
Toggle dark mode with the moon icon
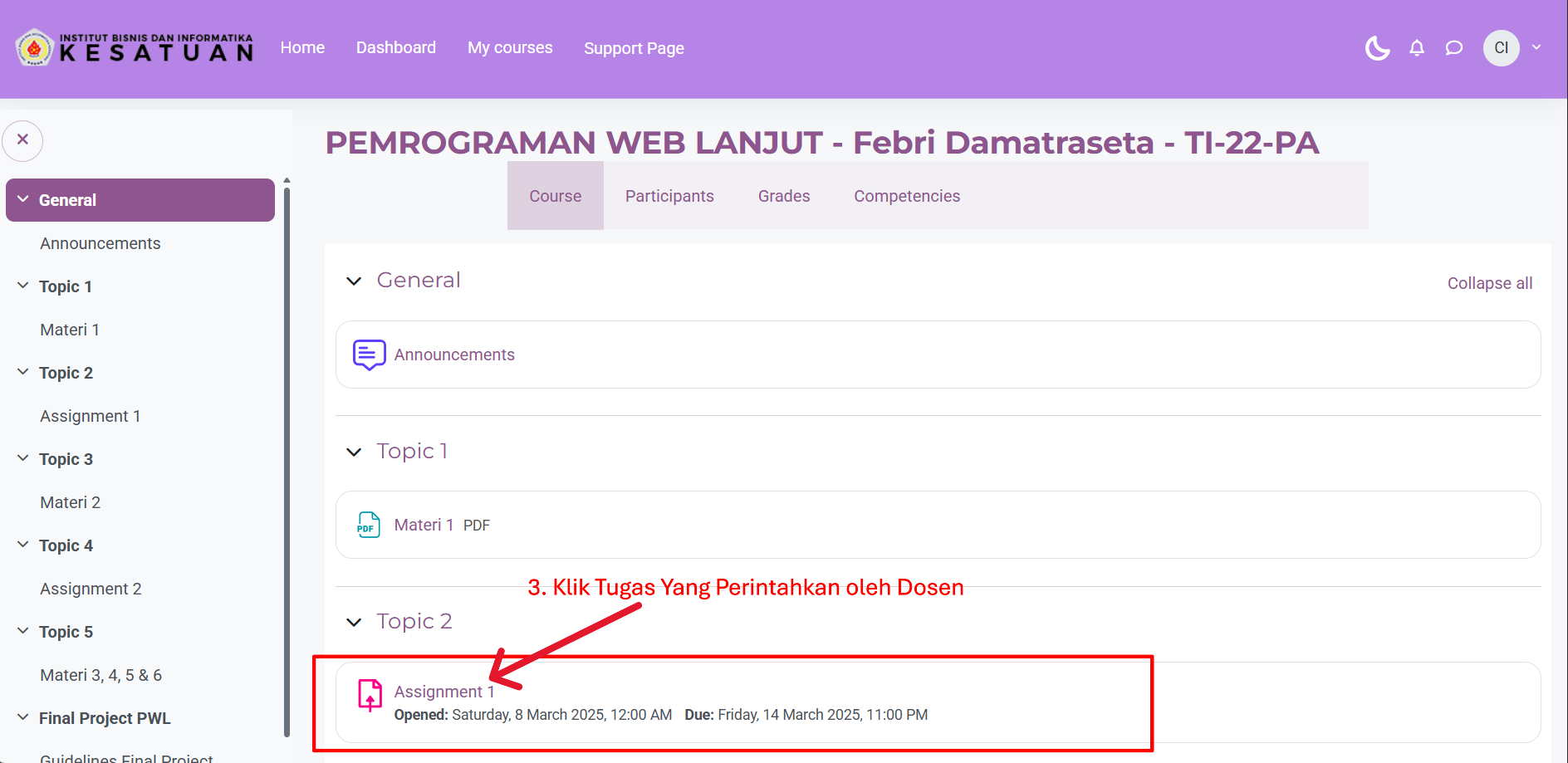click(x=1377, y=48)
